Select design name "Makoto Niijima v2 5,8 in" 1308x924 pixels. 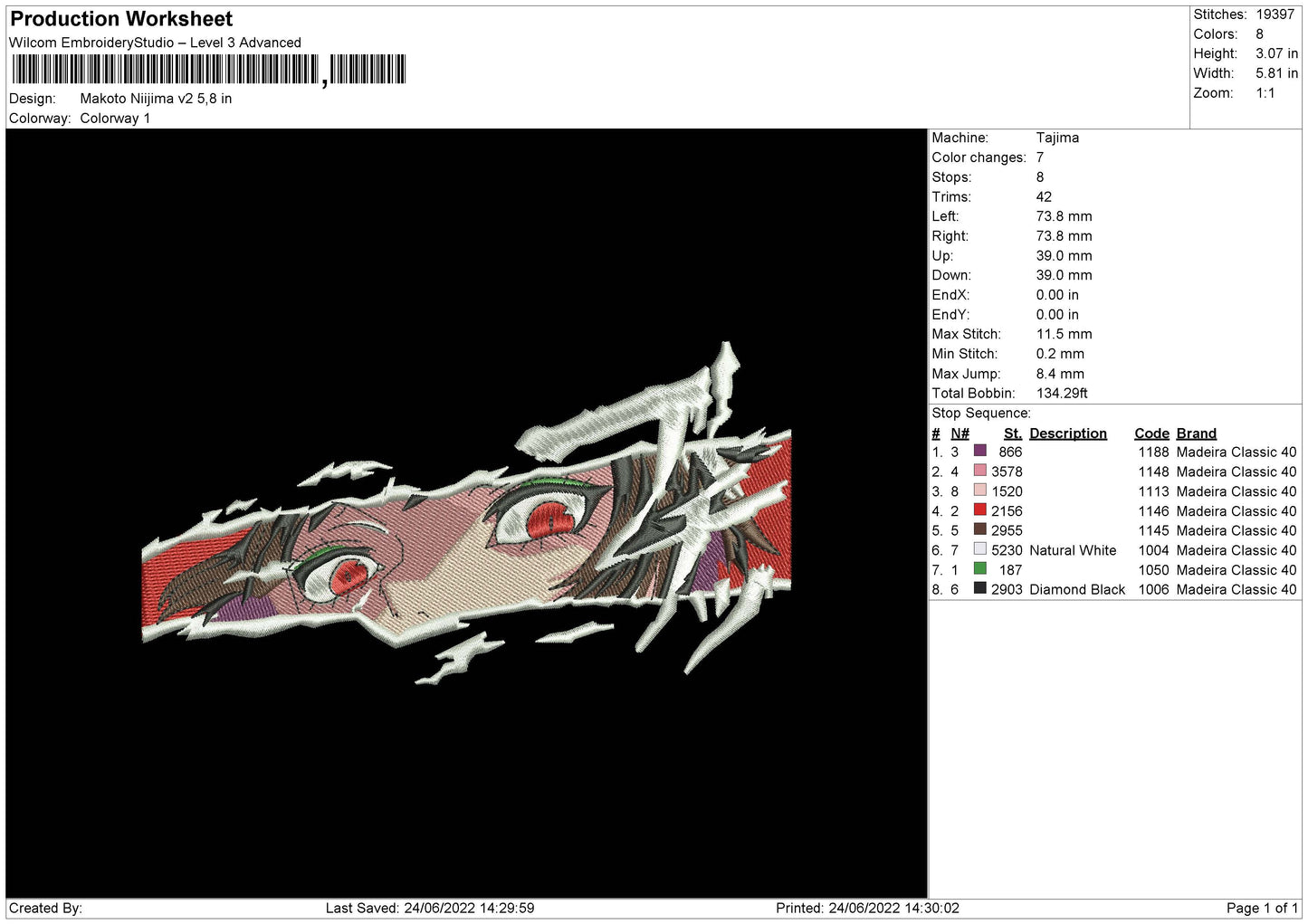pos(156,99)
